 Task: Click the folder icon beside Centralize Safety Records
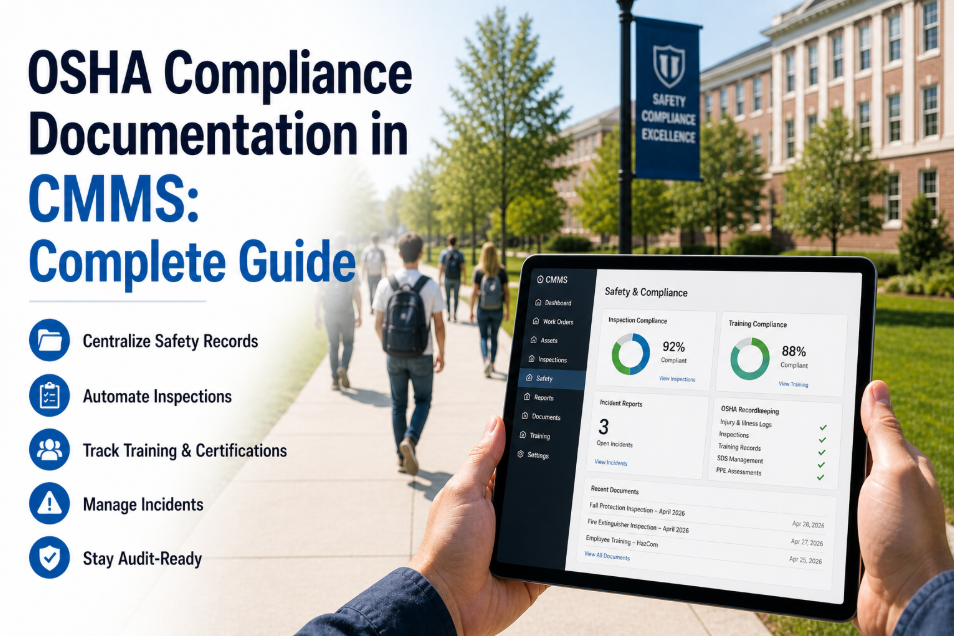[x=49, y=340]
